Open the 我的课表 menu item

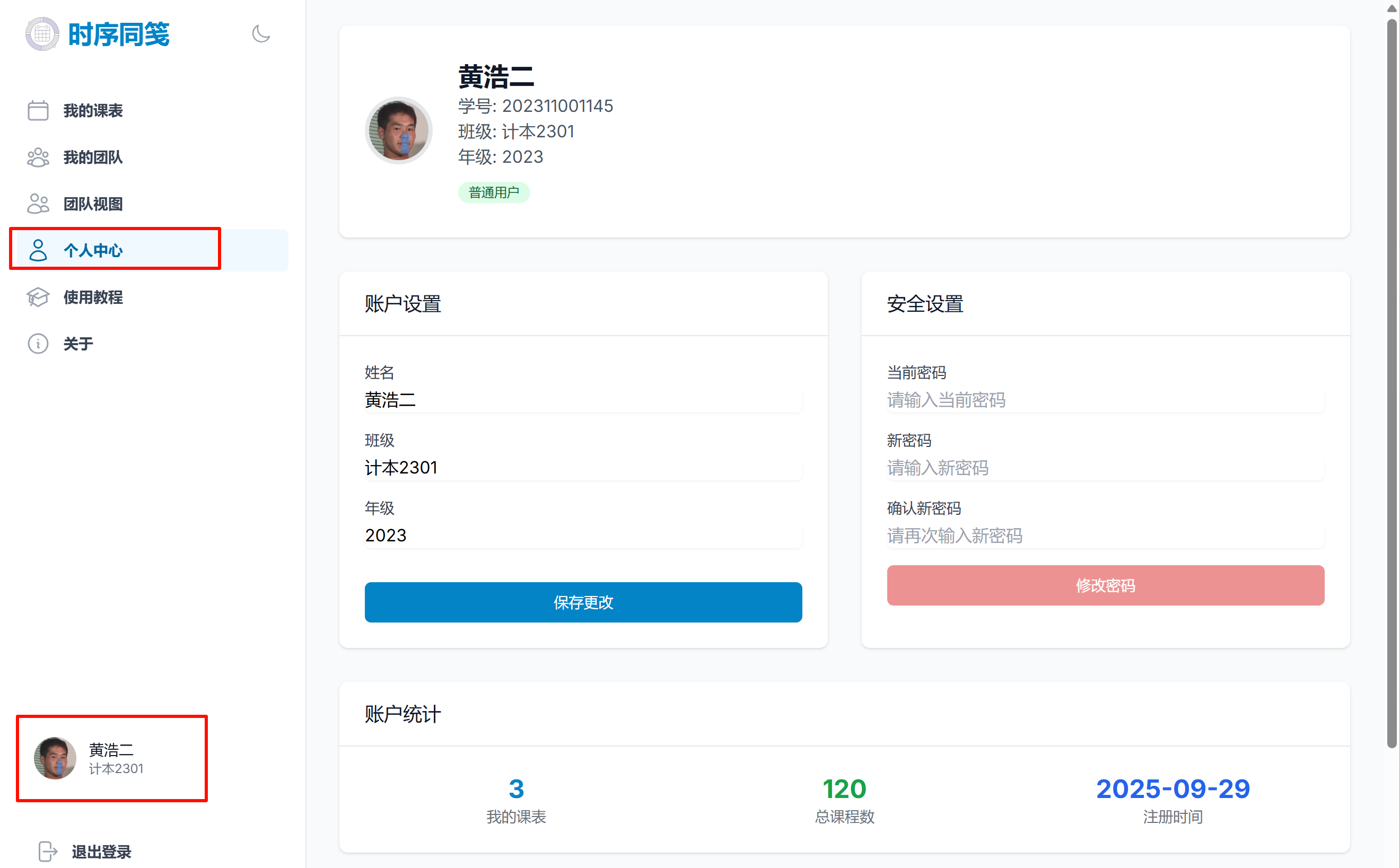point(93,110)
